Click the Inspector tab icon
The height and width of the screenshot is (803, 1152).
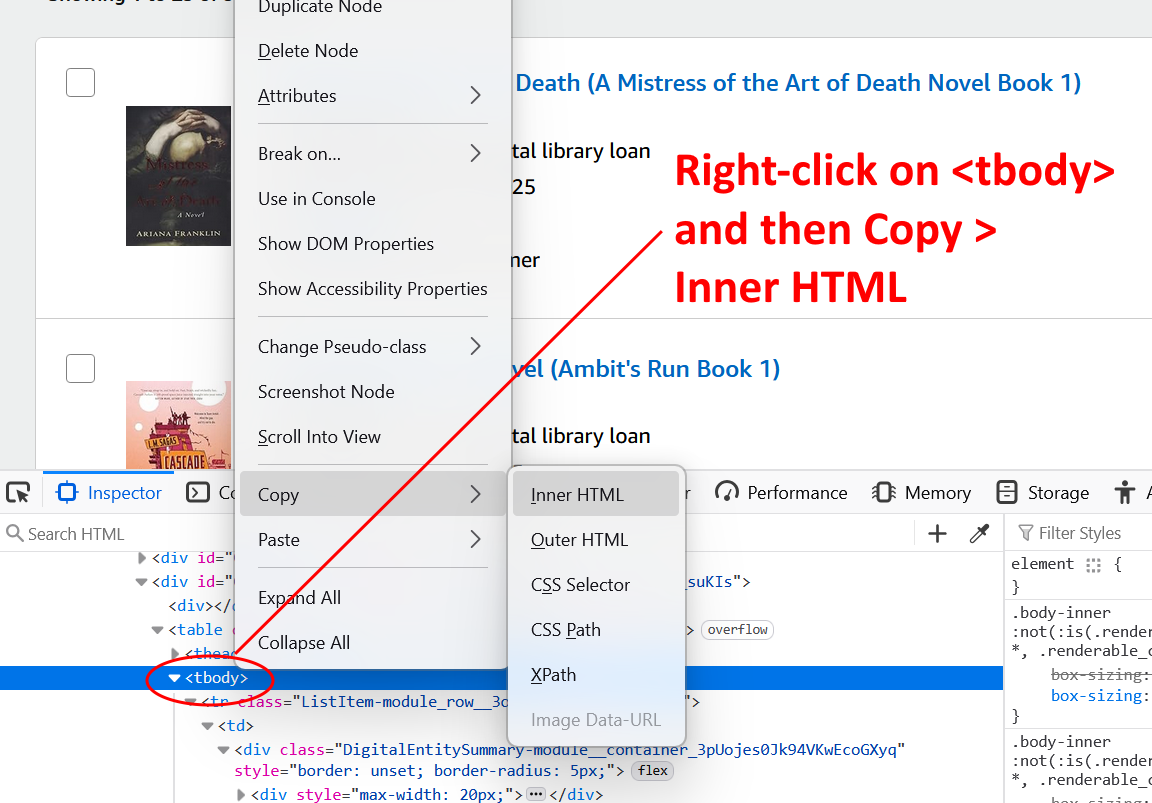[67, 492]
